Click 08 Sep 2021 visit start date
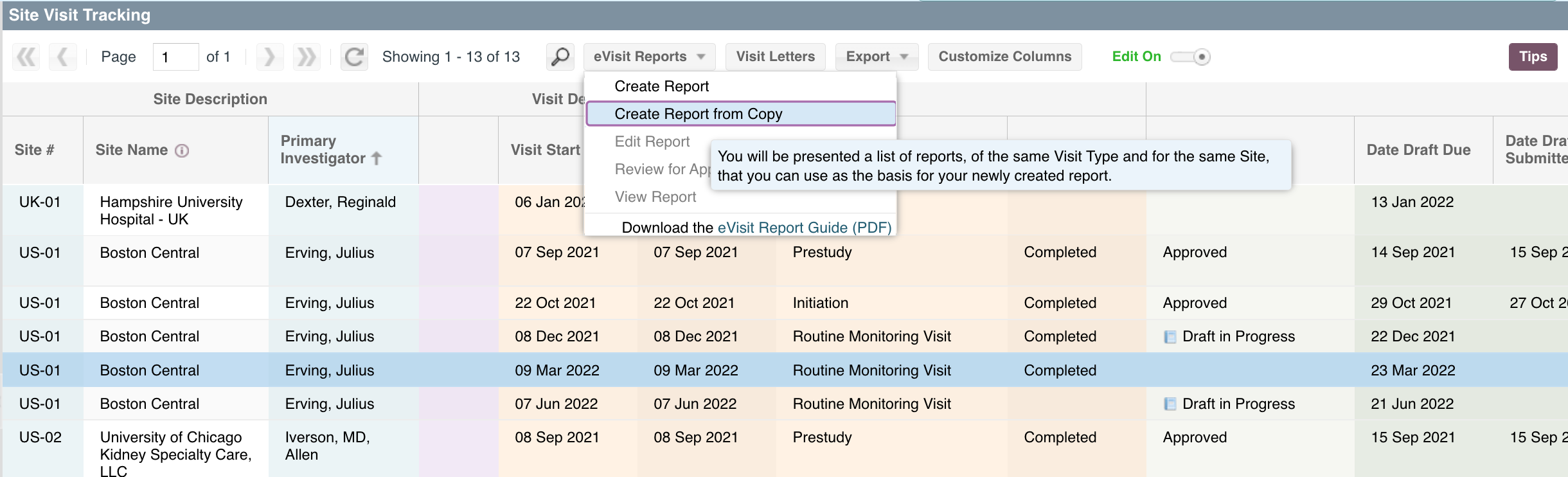The height and width of the screenshot is (477, 1568). tap(557, 437)
